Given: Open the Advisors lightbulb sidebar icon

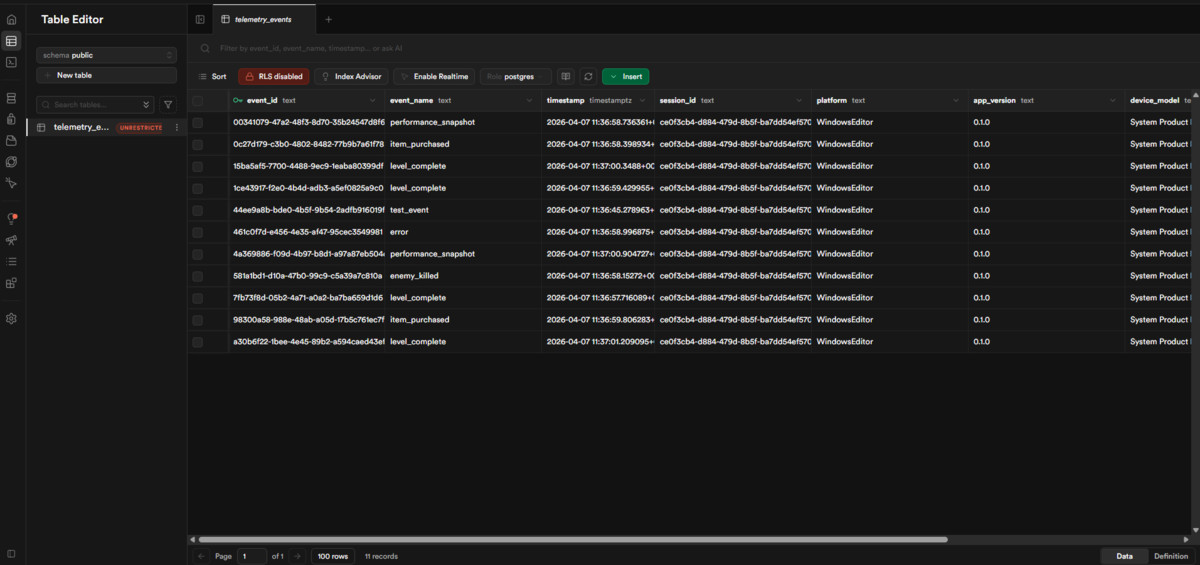Looking at the screenshot, I should click(x=11, y=219).
